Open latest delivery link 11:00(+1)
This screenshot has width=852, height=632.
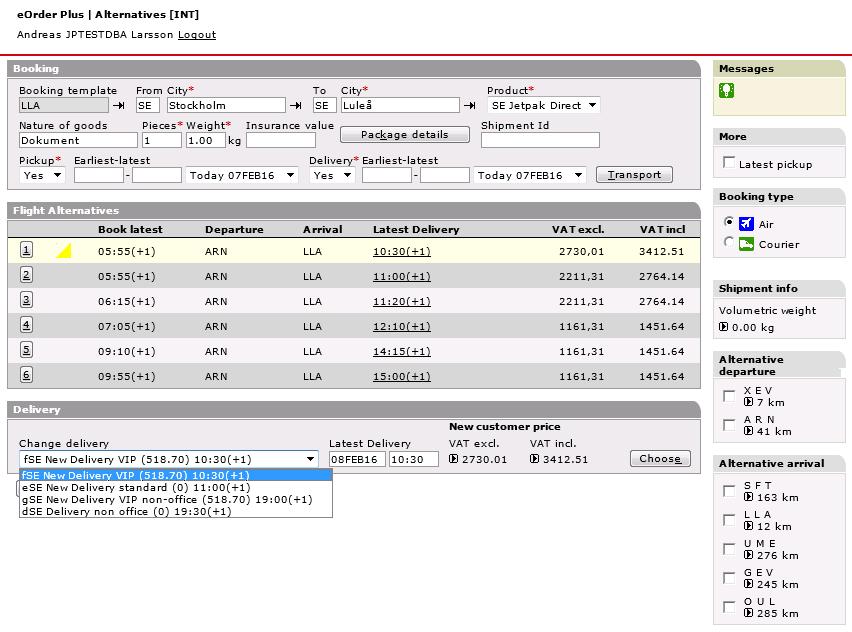(402, 277)
